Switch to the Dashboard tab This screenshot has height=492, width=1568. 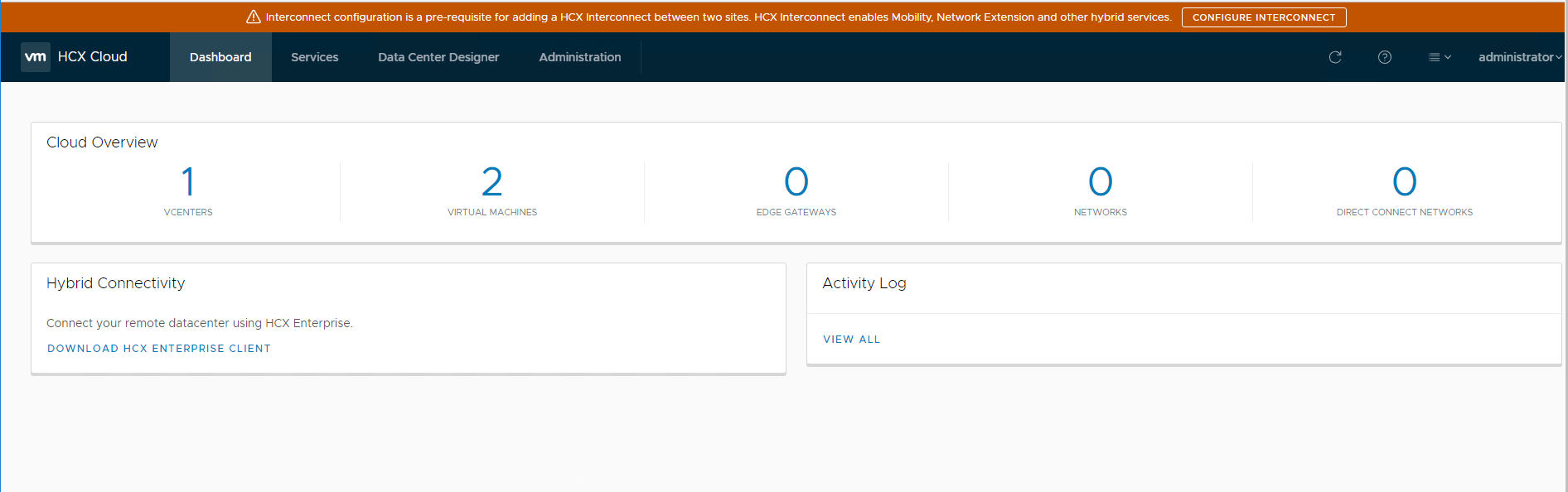[220, 57]
